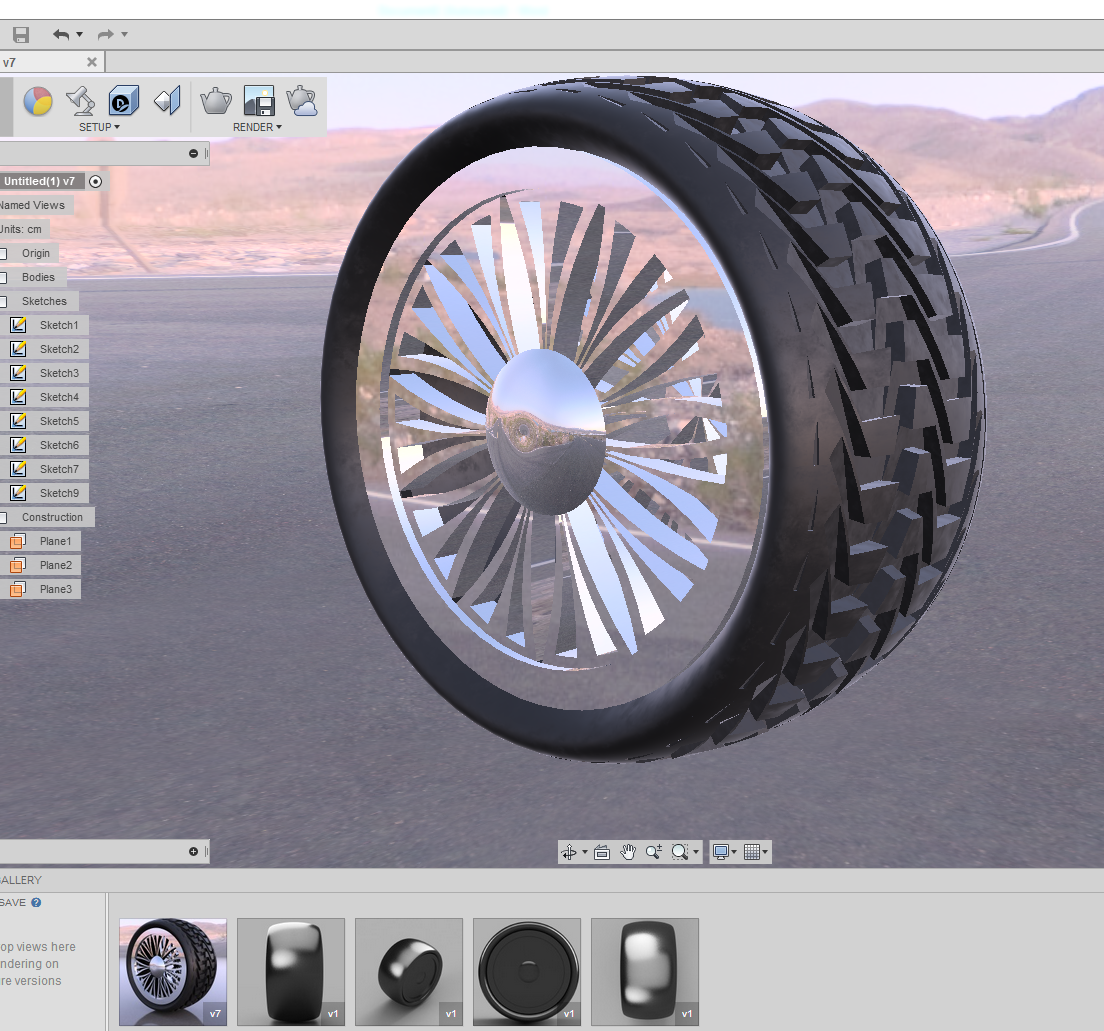Start an In-canvas Render with the teapot icon
The image size is (1104, 1031).
pos(216,100)
